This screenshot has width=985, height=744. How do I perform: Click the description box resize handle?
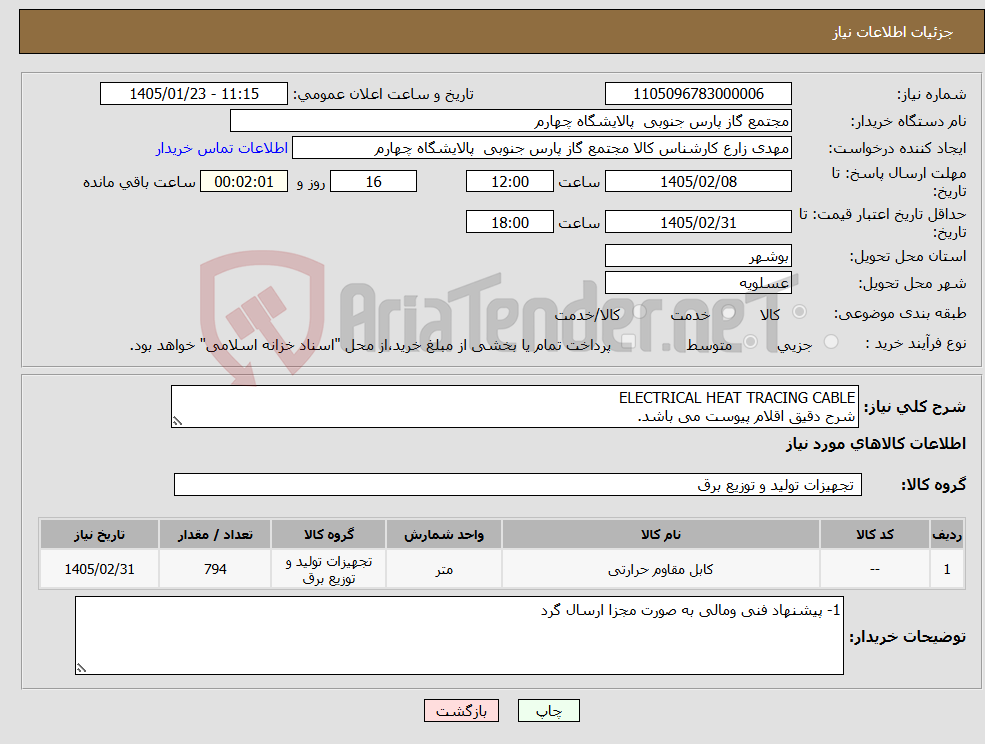click(x=177, y=422)
